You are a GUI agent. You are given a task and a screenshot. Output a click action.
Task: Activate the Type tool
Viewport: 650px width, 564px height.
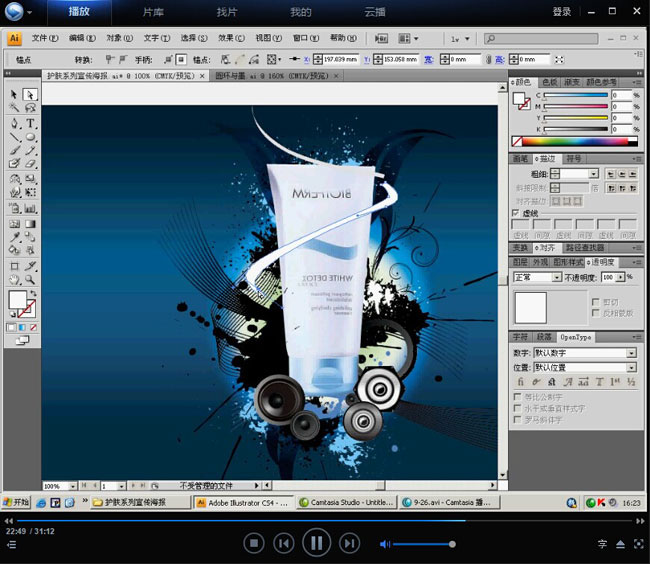point(30,123)
